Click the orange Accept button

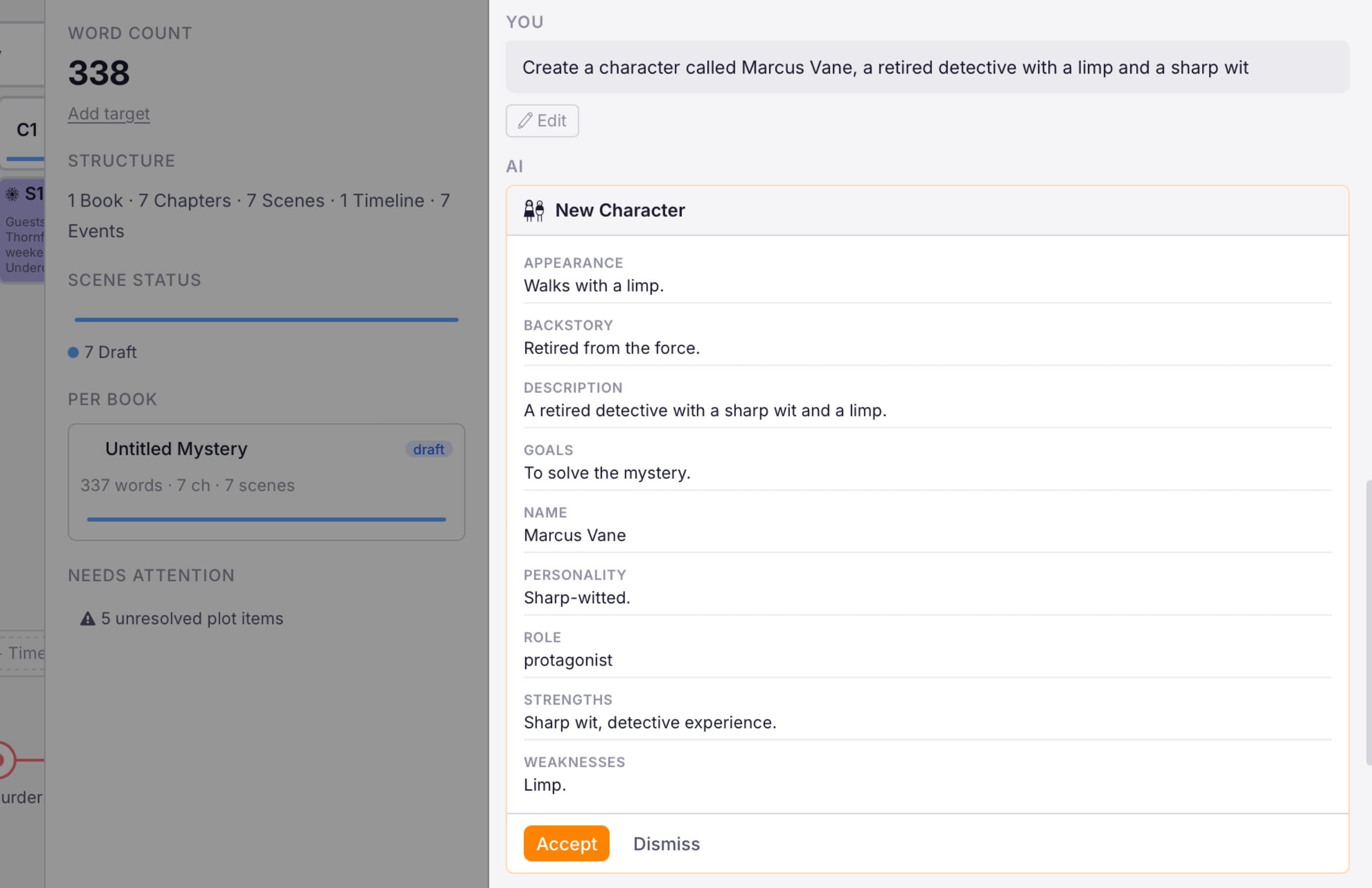(x=566, y=843)
